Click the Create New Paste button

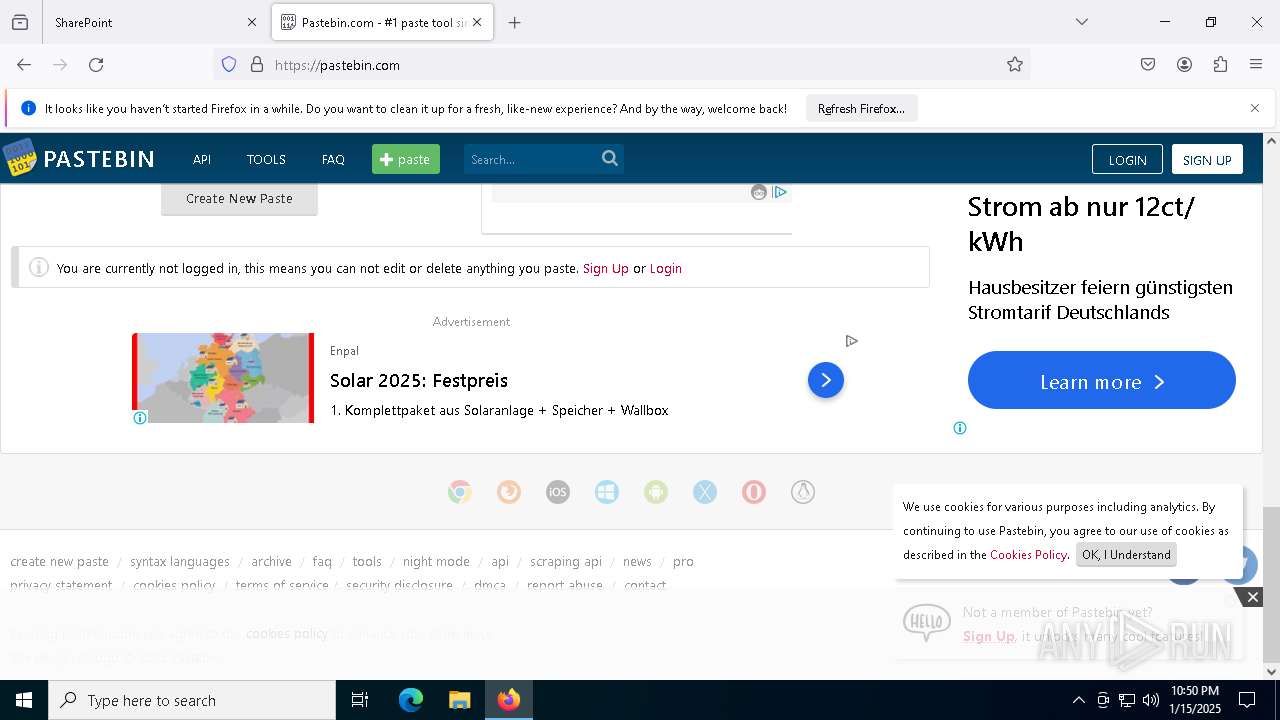point(239,198)
